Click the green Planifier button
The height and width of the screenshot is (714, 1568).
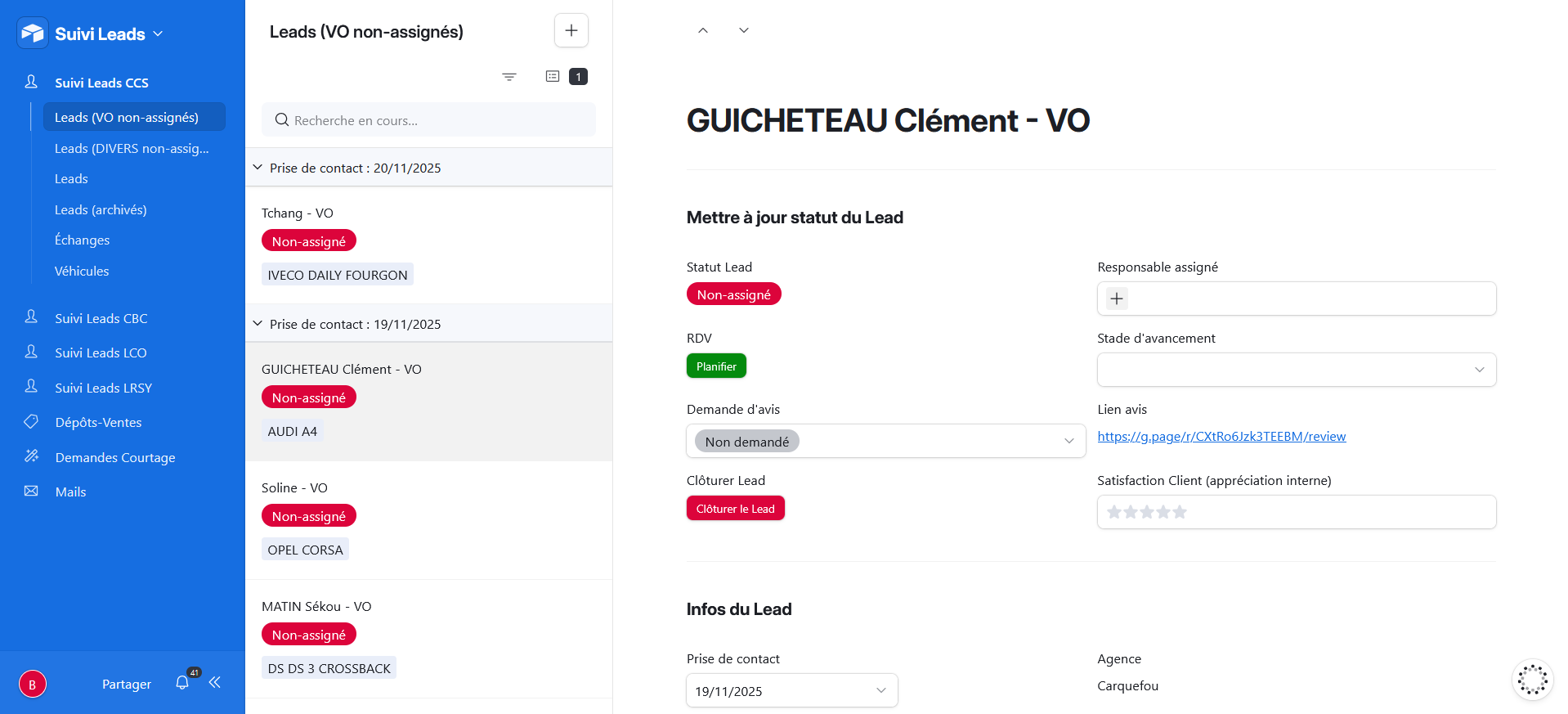click(x=716, y=366)
